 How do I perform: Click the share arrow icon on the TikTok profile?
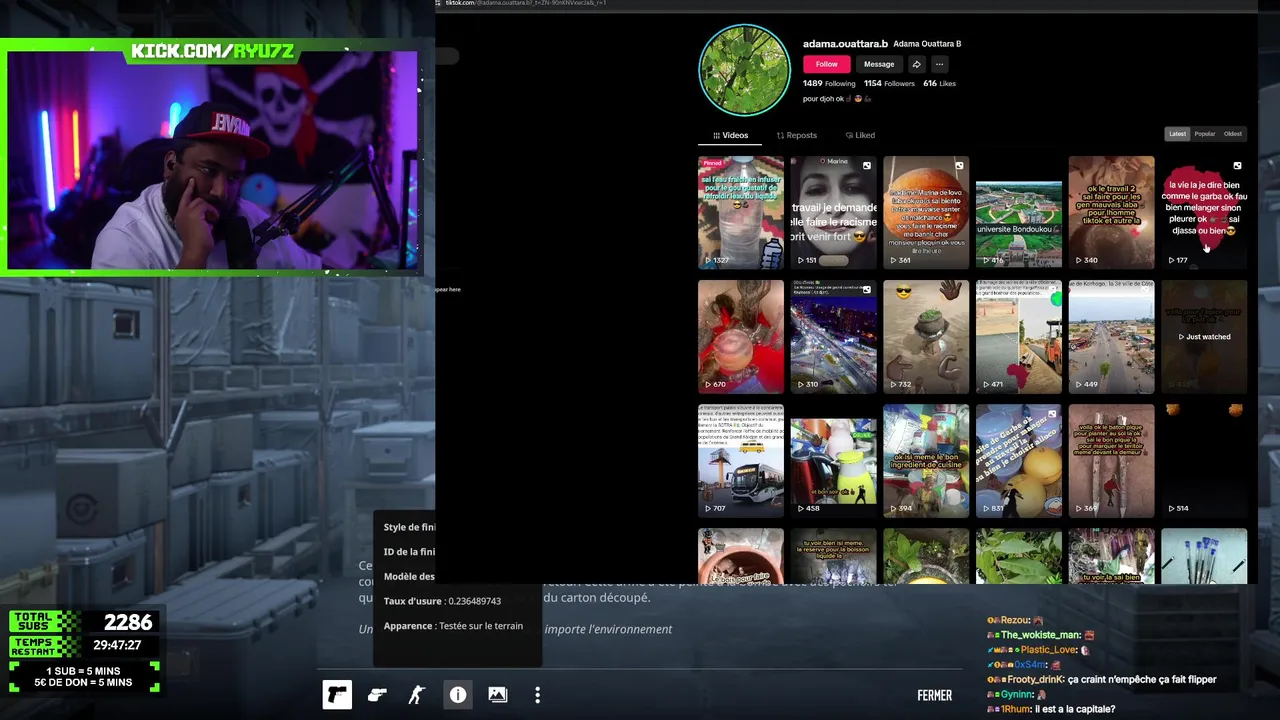(x=916, y=64)
